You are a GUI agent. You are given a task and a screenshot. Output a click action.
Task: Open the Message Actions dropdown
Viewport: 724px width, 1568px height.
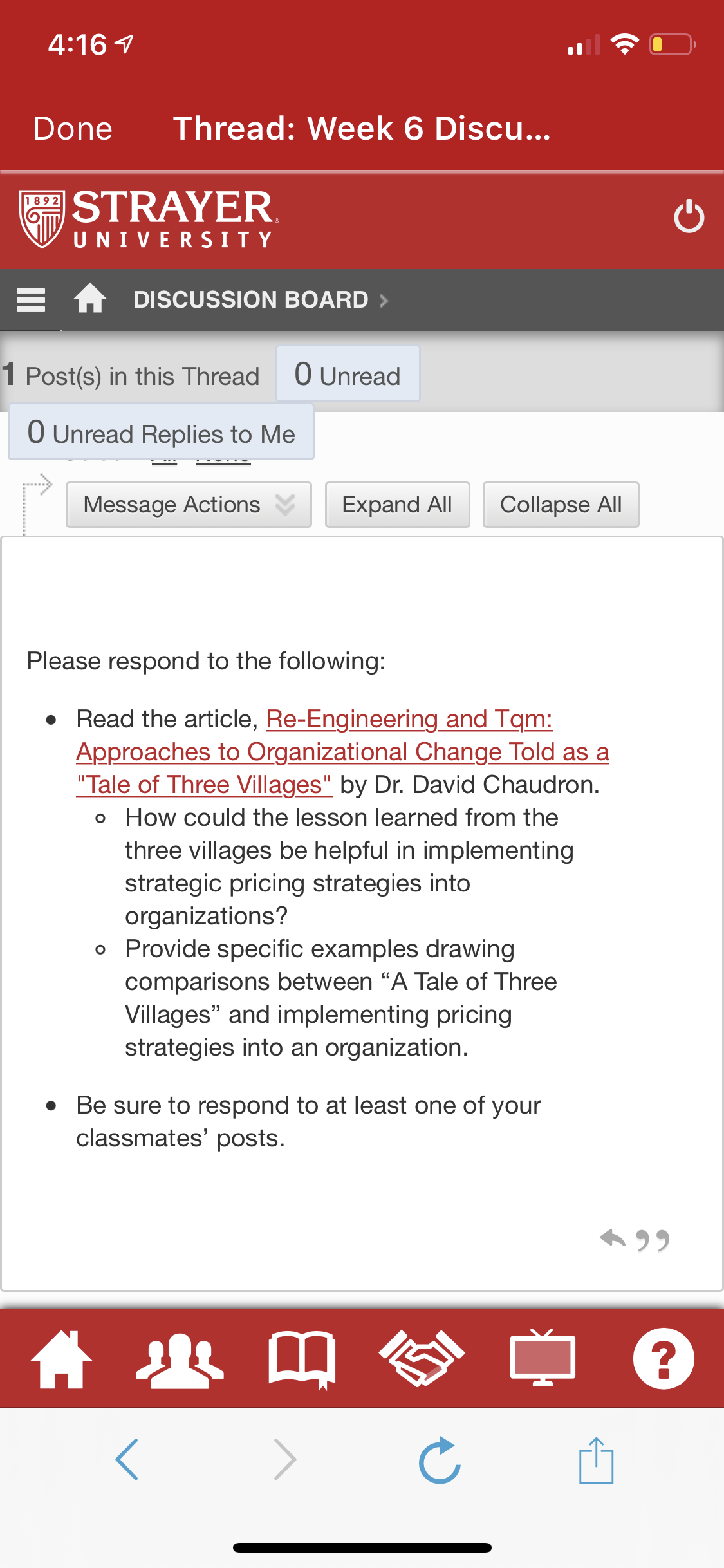click(x=189, y=505)
